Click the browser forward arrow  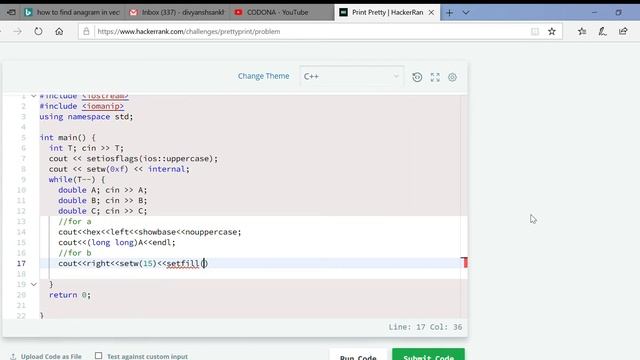pyautogui.click(x=17, y=31)
